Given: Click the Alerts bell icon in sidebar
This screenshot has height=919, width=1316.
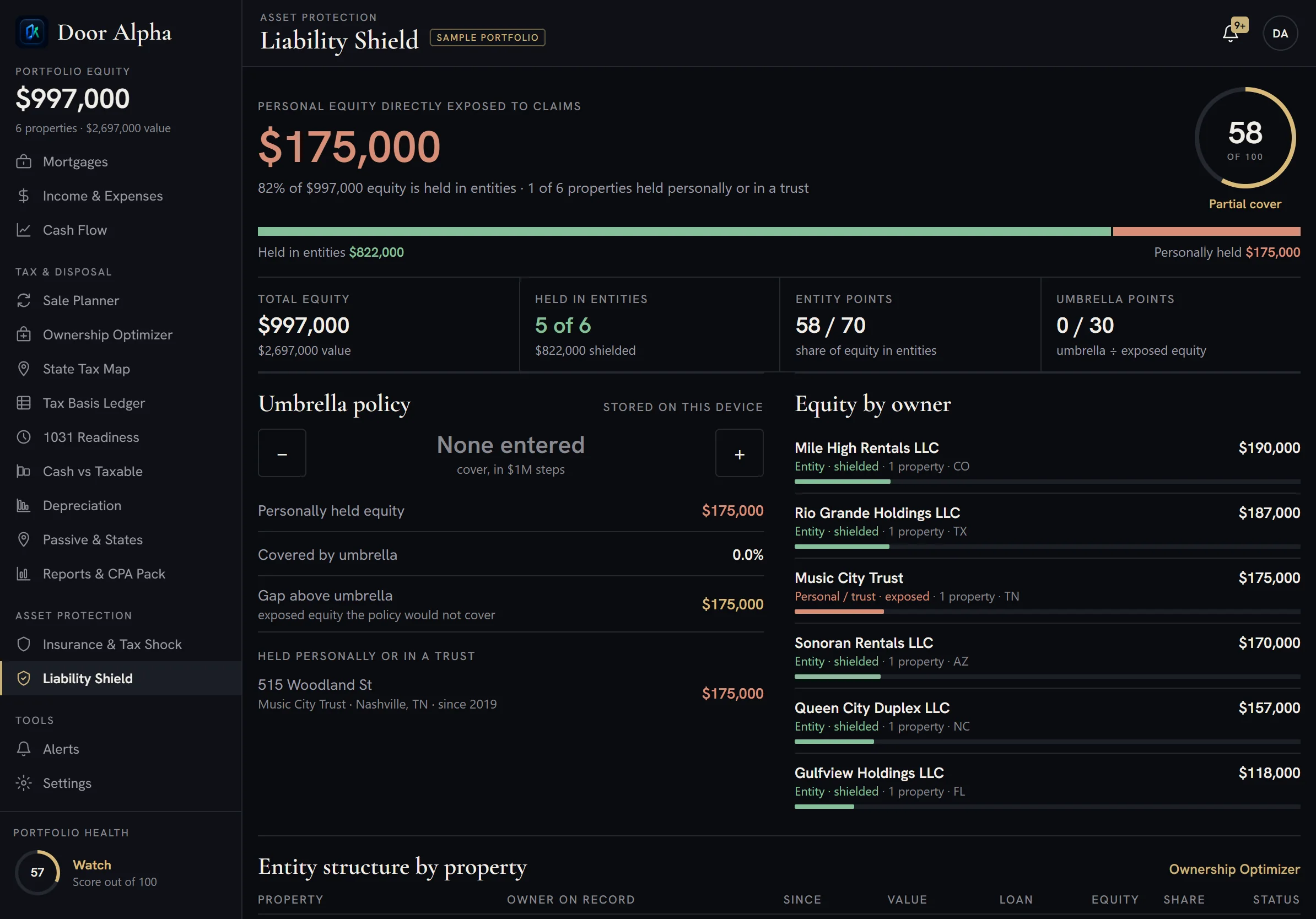Looking at the screenshot, I should (24, 749).
